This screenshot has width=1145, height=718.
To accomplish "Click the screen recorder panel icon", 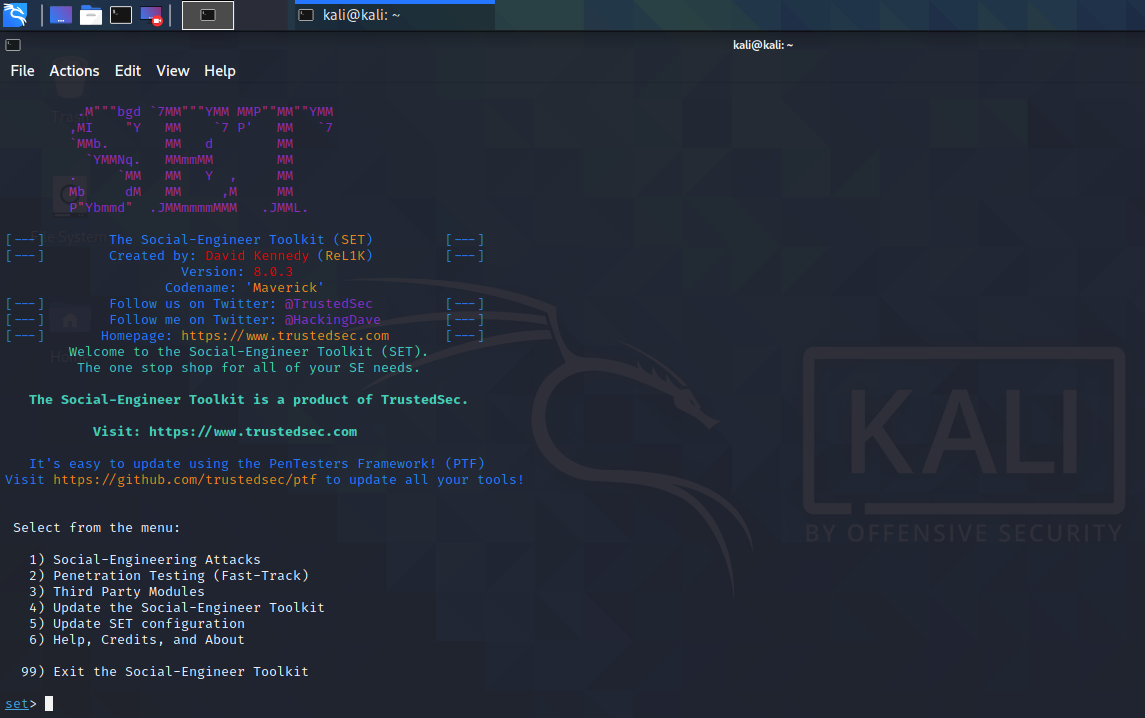I will (151, 15).
